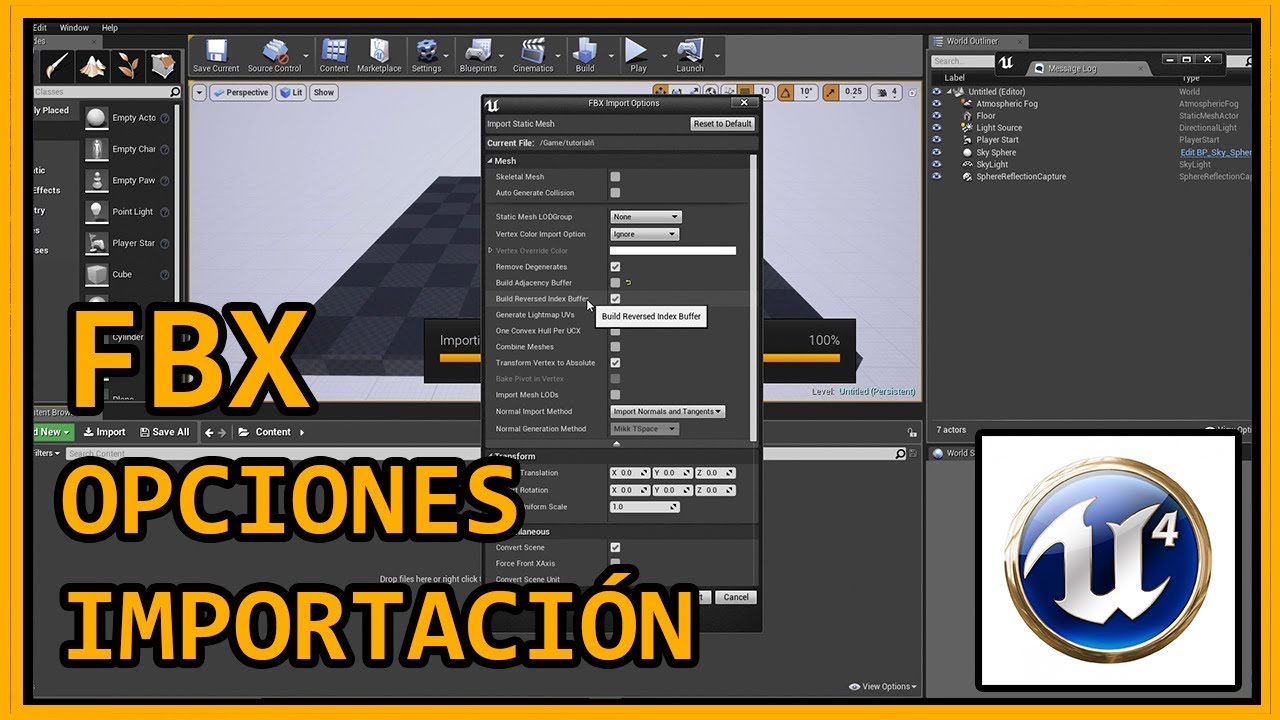Uncheck Build Reversed Index Buffer checkbox
This screenshot has height=720, width=1280.
pos(615,299)
